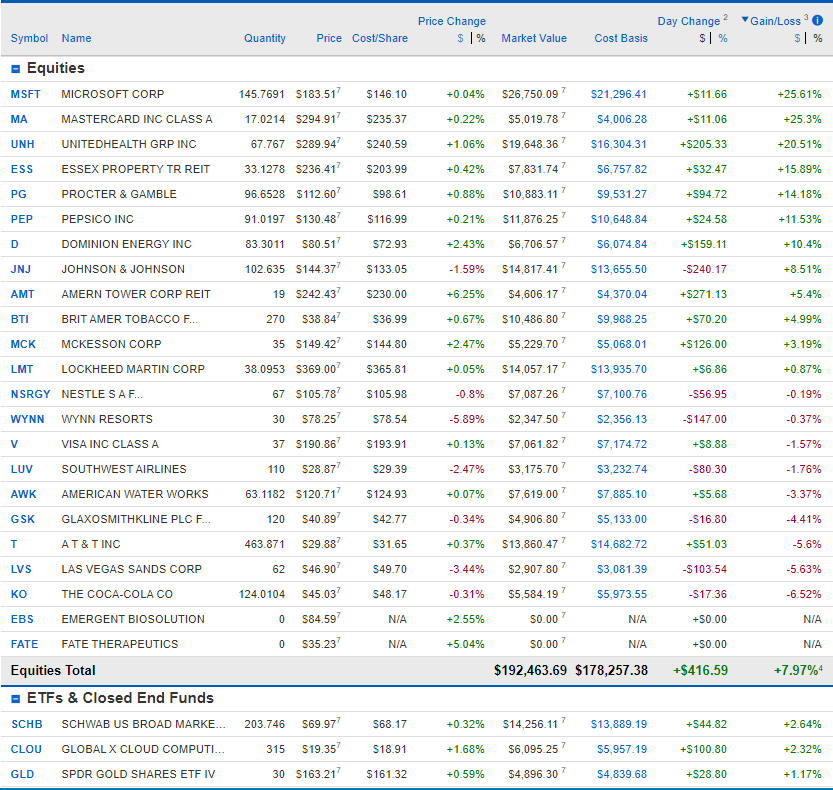
Task: Open Essex Property cost basis $6,757.82
Action: (x=622, y=169)
